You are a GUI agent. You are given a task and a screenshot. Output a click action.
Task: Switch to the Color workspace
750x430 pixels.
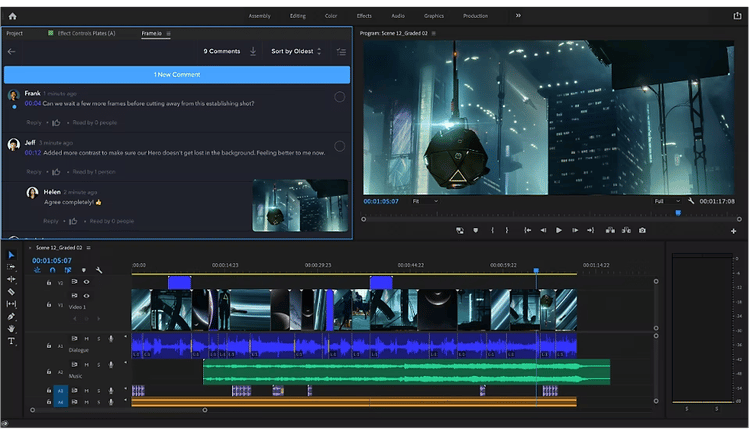(x=331, y=16)
